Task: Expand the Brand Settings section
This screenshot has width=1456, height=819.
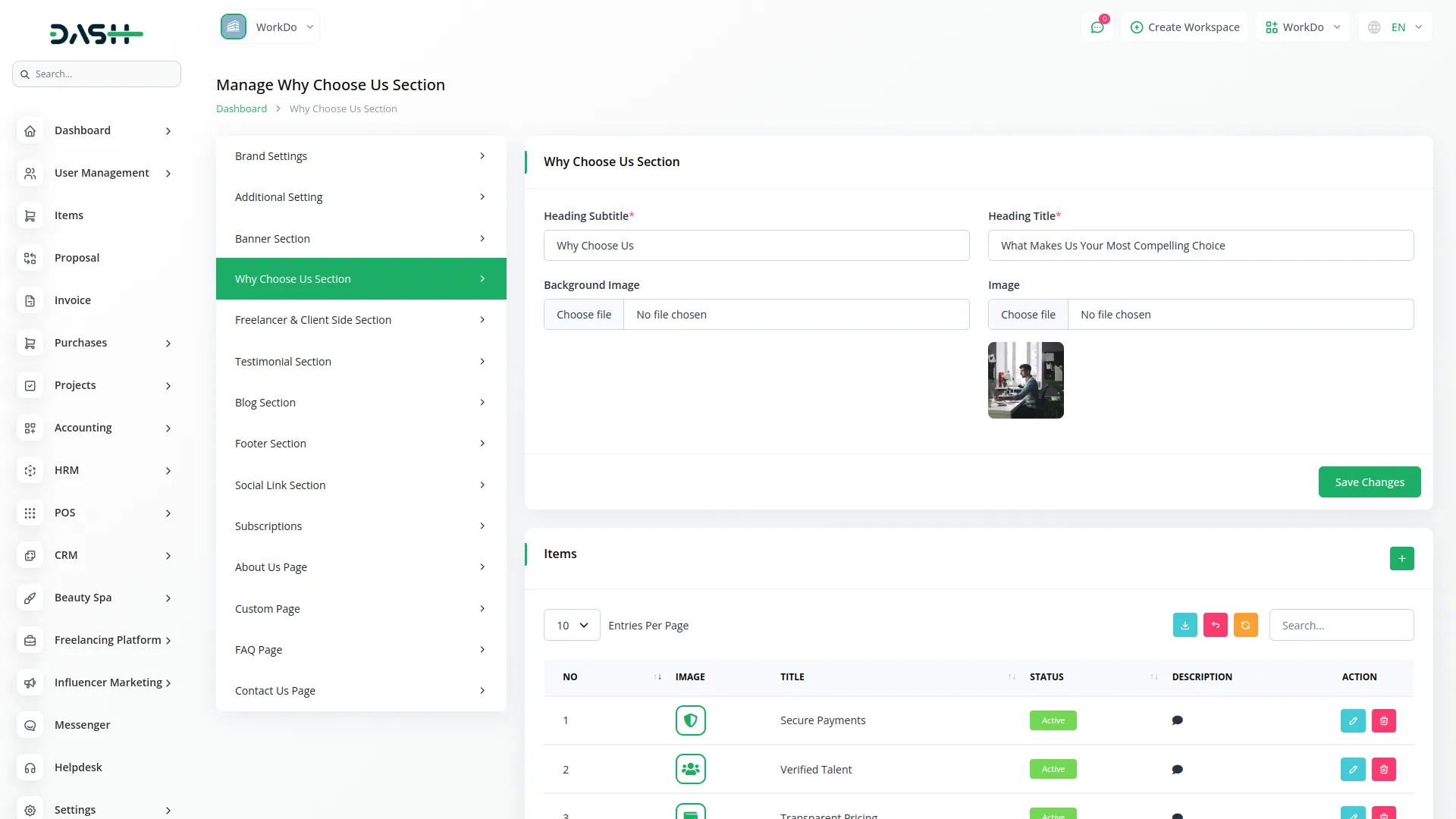Action: point(361,155)
